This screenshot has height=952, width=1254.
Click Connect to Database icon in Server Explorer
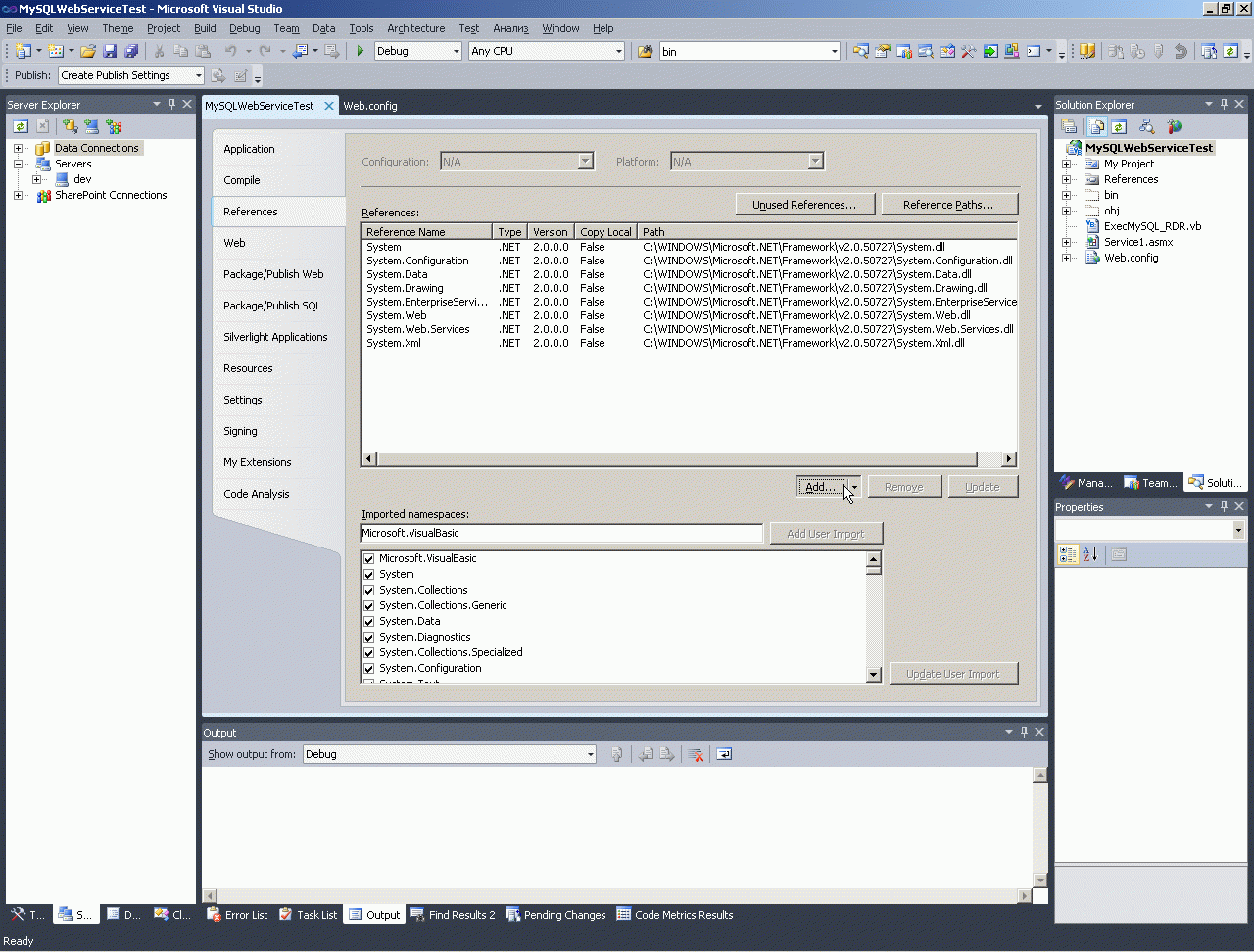[70, 125]
